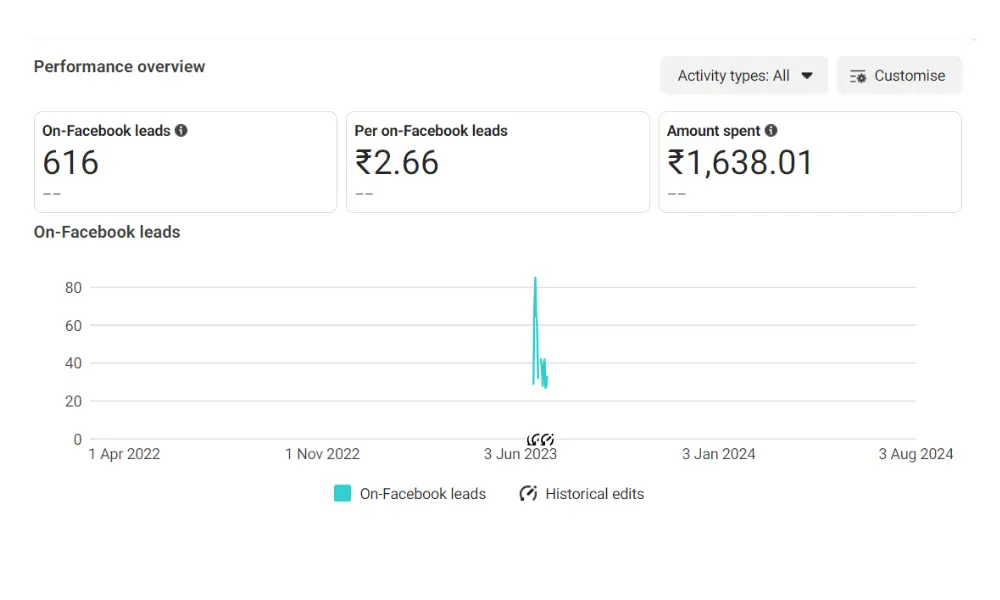Open the Activity types: All dropdown
The height and width of the screenshot is (600, 1000).
tap(744, 75)
